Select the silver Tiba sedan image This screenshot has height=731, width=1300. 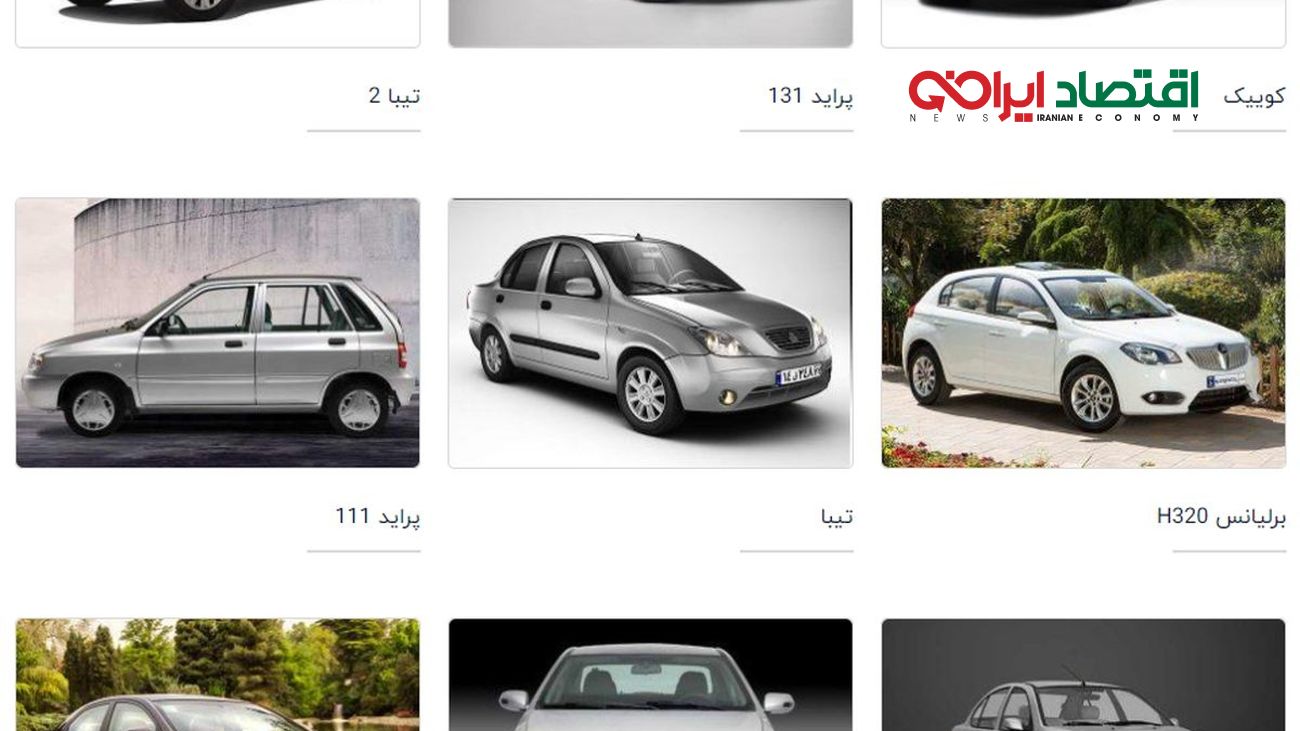click(651, 333)
